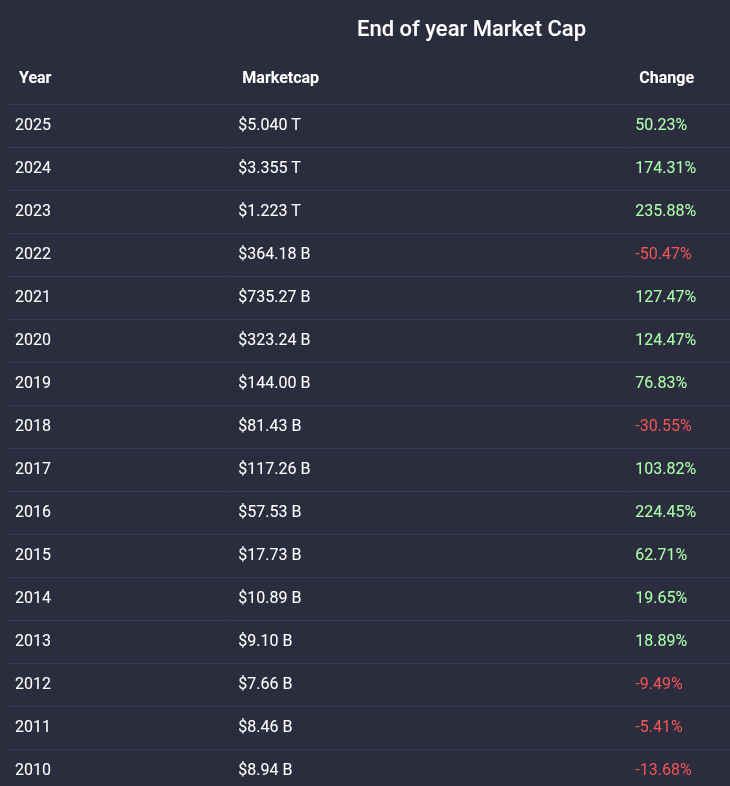Image resolution: width=730 pixels, height=786 pixels.
Task: Select the $81.43 B market cap cell
Action: point(270,426)
